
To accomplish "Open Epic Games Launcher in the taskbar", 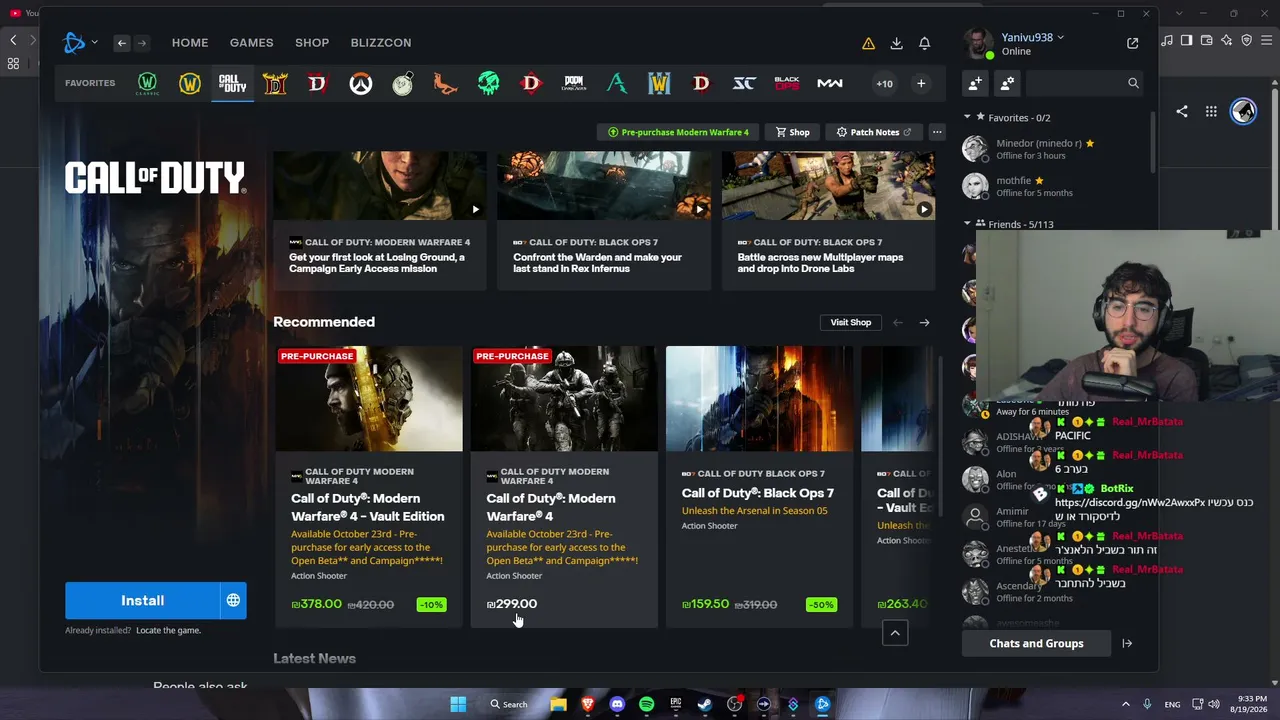I will click(x=676, y=704).
